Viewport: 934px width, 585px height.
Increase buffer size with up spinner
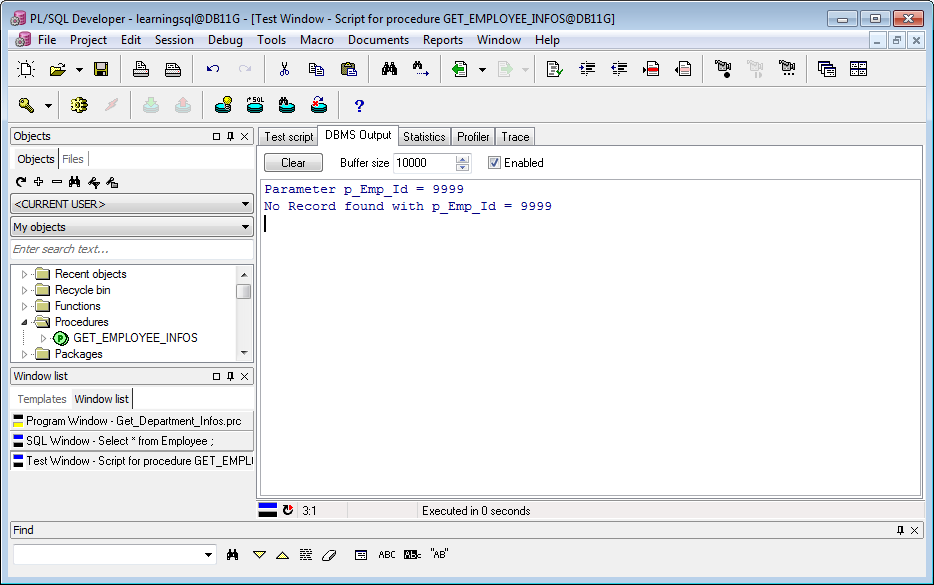pyautogui.click(x=462, y=159)
